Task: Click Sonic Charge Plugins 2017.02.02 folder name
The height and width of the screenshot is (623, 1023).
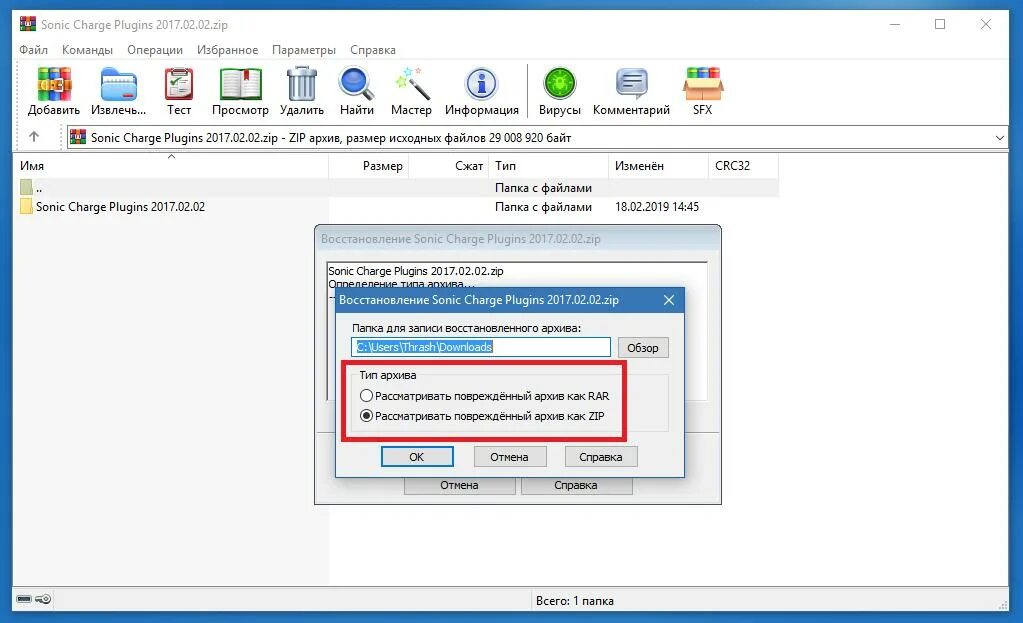Action: click(121, 207)
